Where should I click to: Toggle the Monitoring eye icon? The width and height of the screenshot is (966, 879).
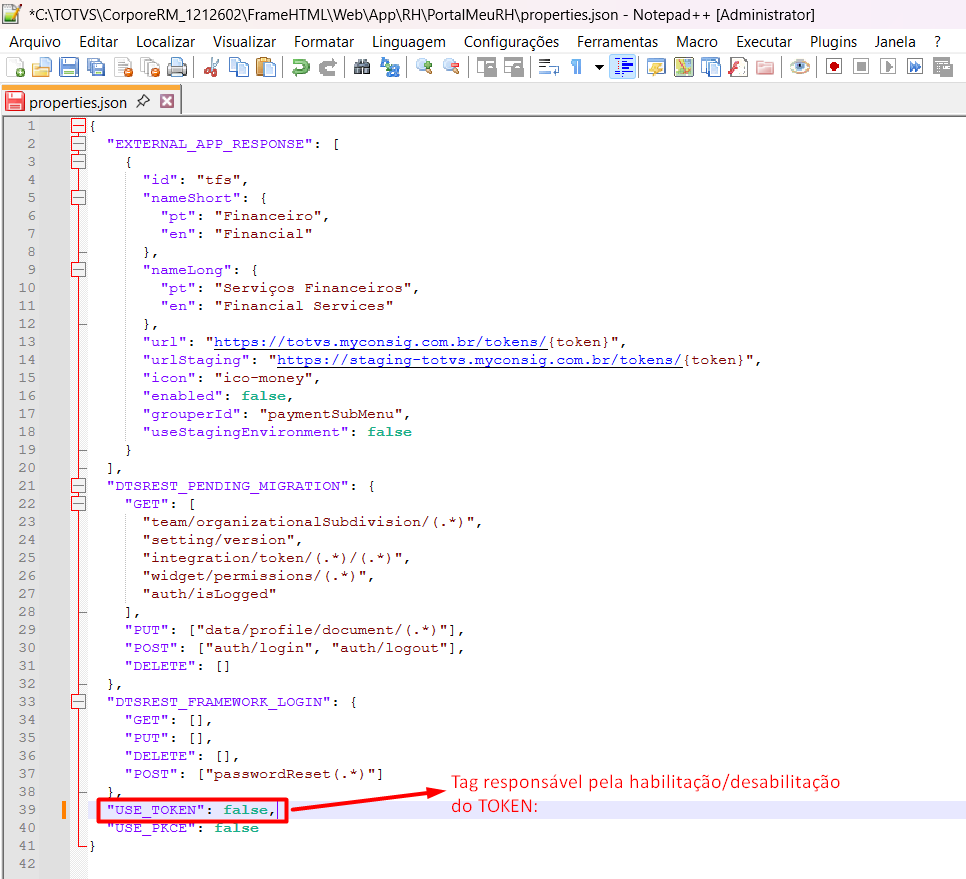800,67
